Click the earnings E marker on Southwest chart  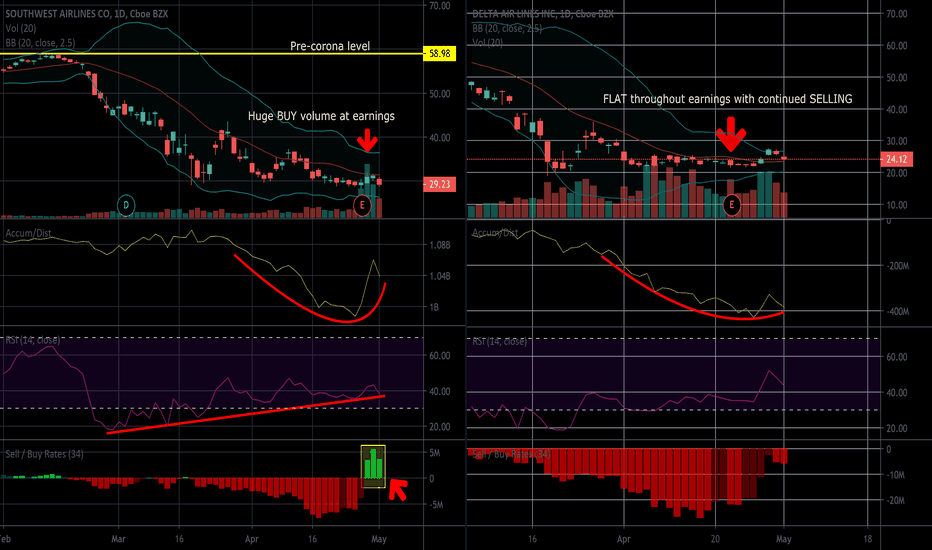363,206
